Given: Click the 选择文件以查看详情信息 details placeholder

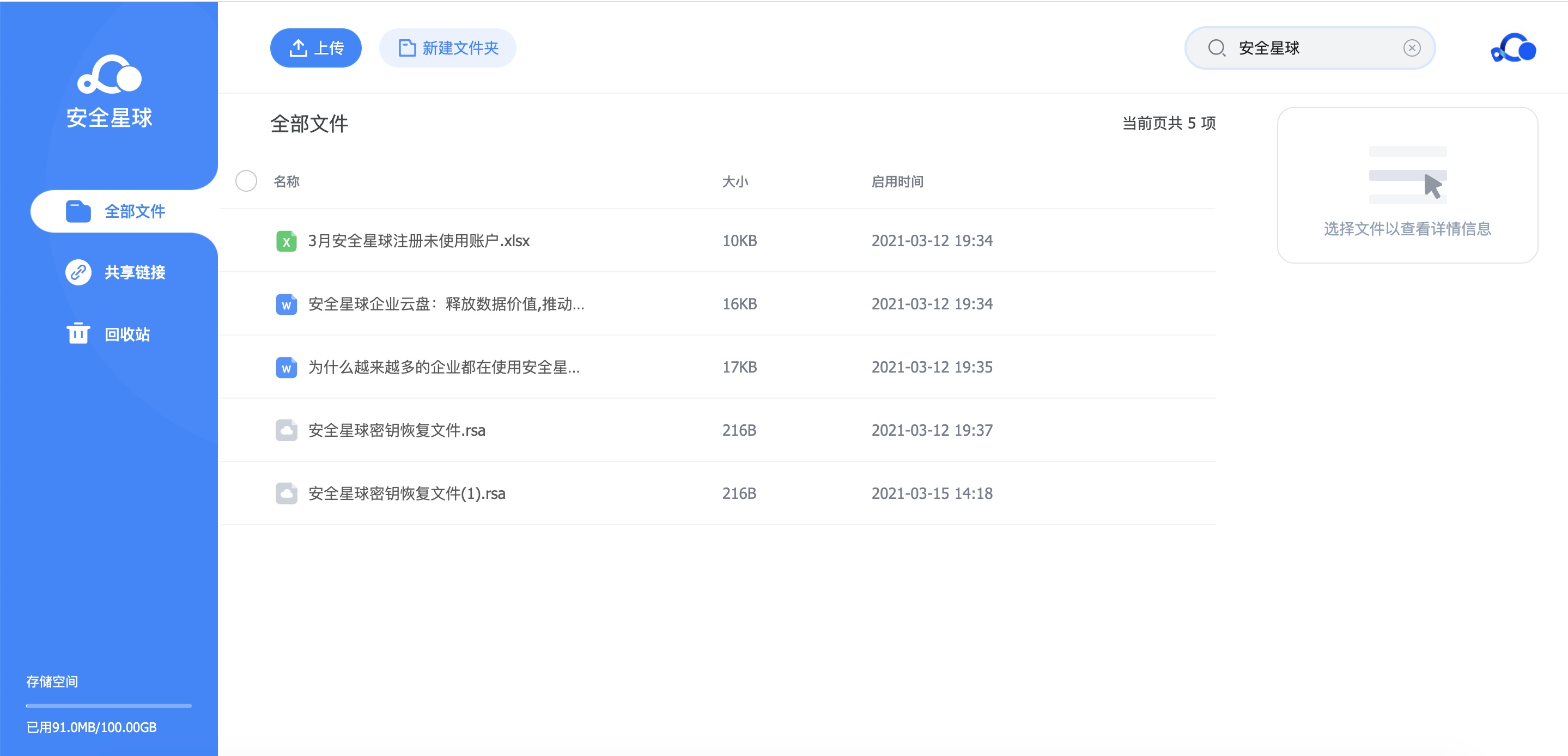Looking at the screenshot, I should tap(1407, 229).
